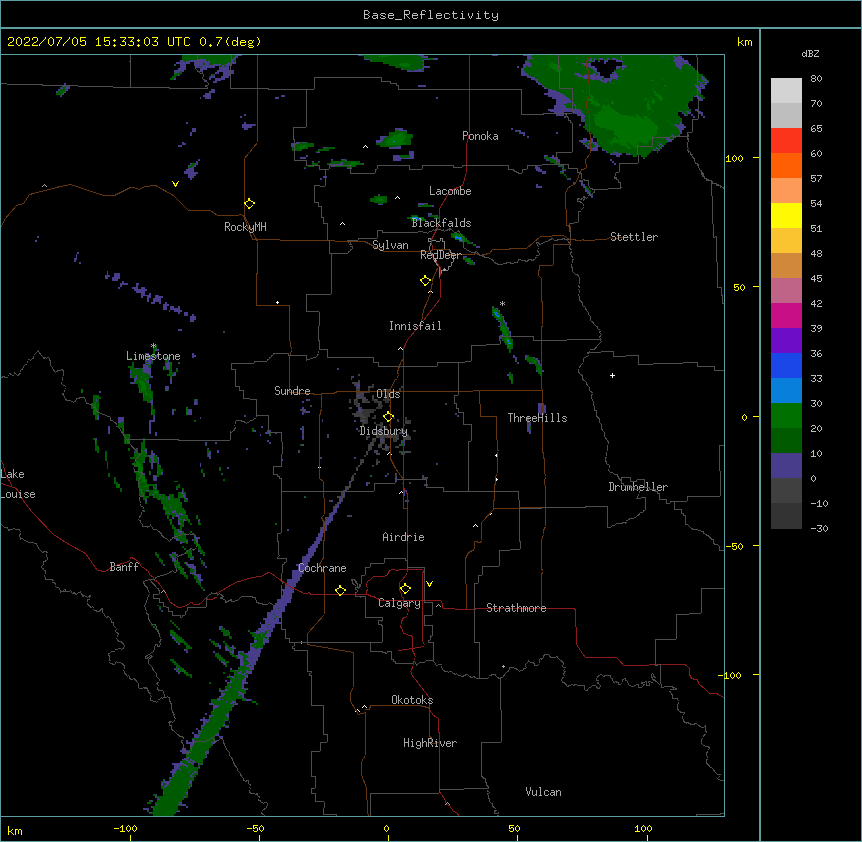Click the 2022/07/05 timestamp text
This screenshot has height=842, width=862.
135,42
